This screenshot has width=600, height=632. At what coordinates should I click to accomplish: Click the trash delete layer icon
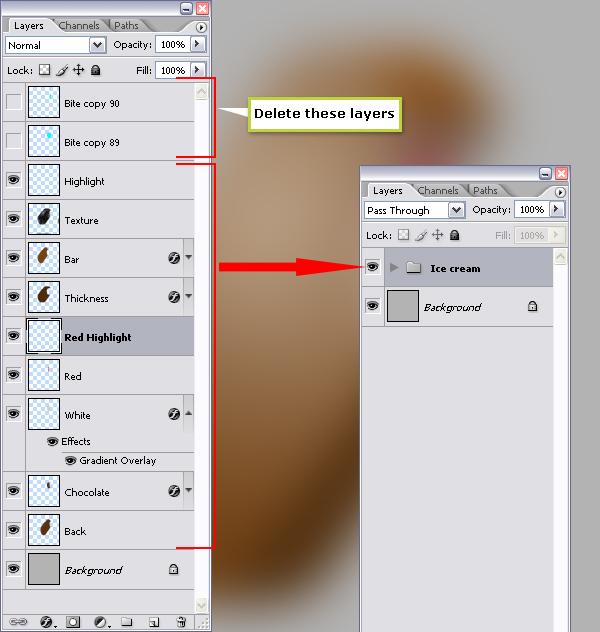click(x=181, y=622)
